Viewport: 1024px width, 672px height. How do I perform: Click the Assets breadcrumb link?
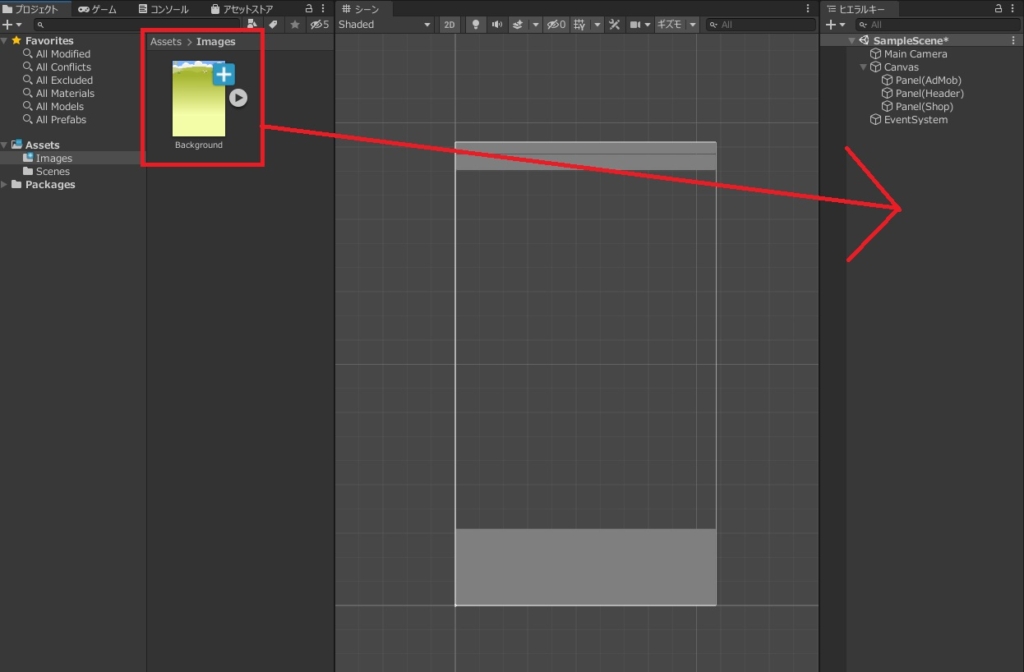pyautogui.click(x=165, y=42)
